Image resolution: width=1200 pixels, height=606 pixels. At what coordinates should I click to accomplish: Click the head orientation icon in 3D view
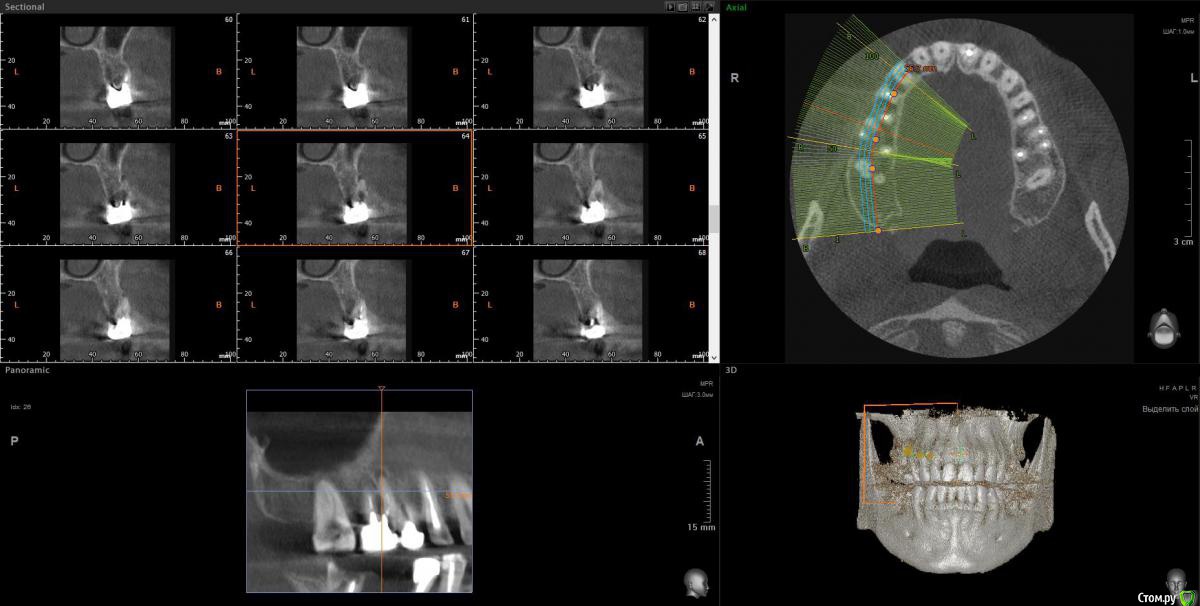pyautogui.click(x=1176, y=582)
